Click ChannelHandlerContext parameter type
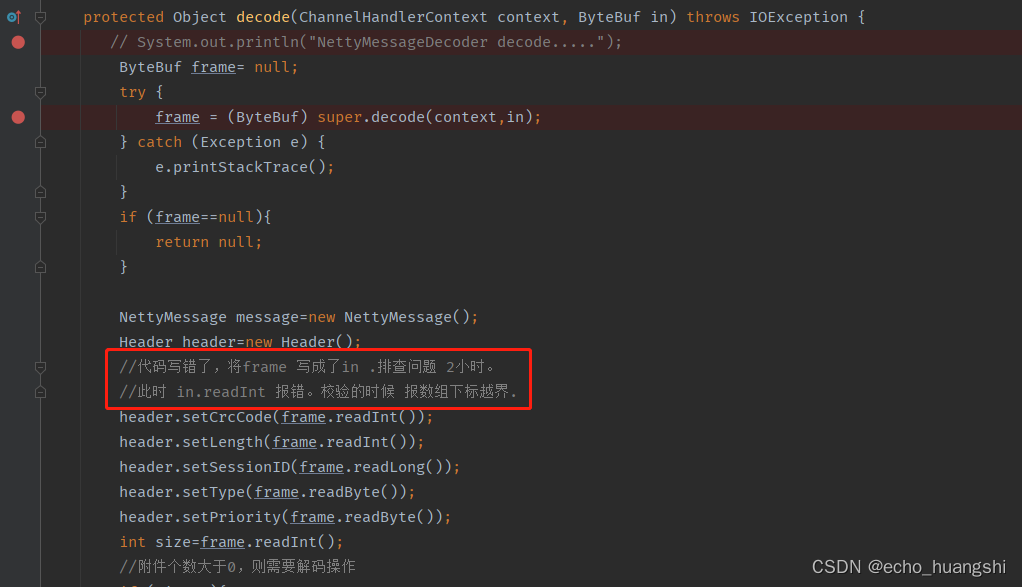The image size is (1022, 587). 393,17
